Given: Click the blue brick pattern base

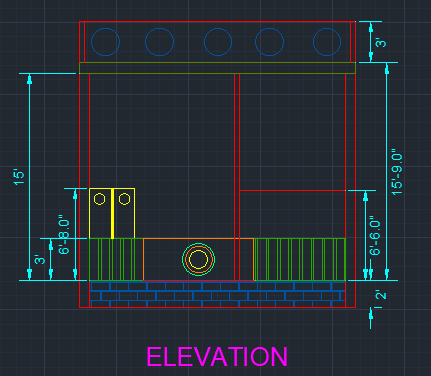Looking at the screenshot, I should pos(217,294).
